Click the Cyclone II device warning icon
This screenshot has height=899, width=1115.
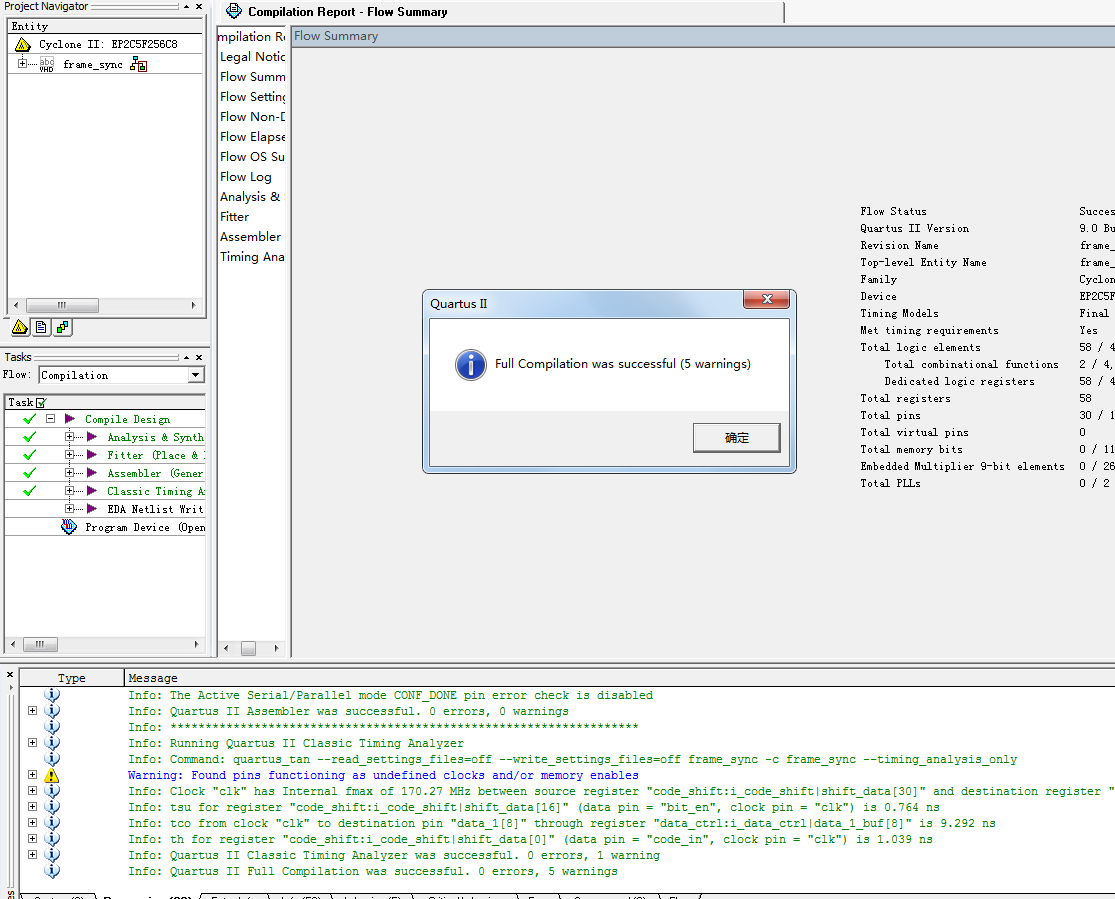pyautogui.click(x=23, y=45)
